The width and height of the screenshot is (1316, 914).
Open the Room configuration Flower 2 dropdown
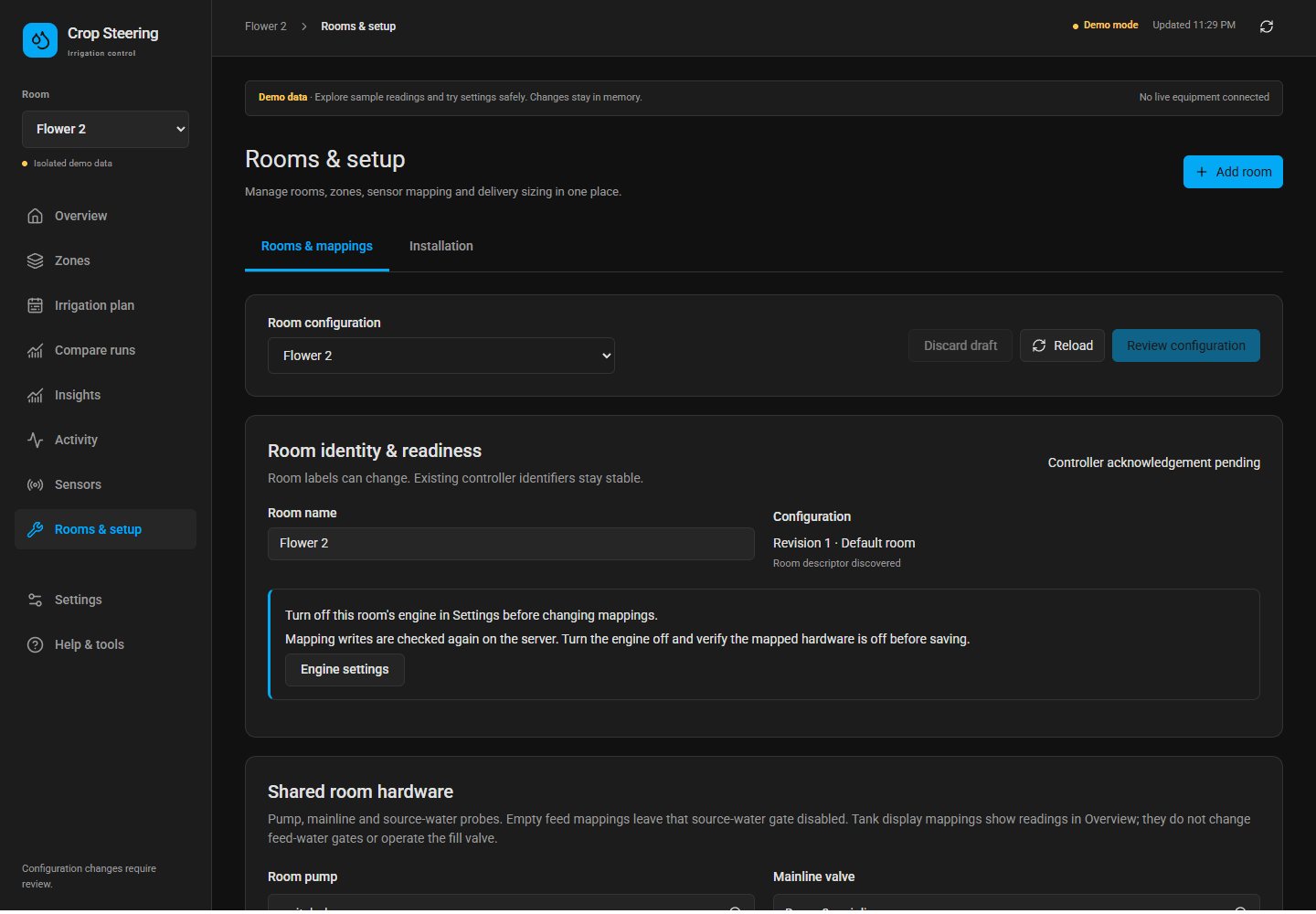[441, 356]
